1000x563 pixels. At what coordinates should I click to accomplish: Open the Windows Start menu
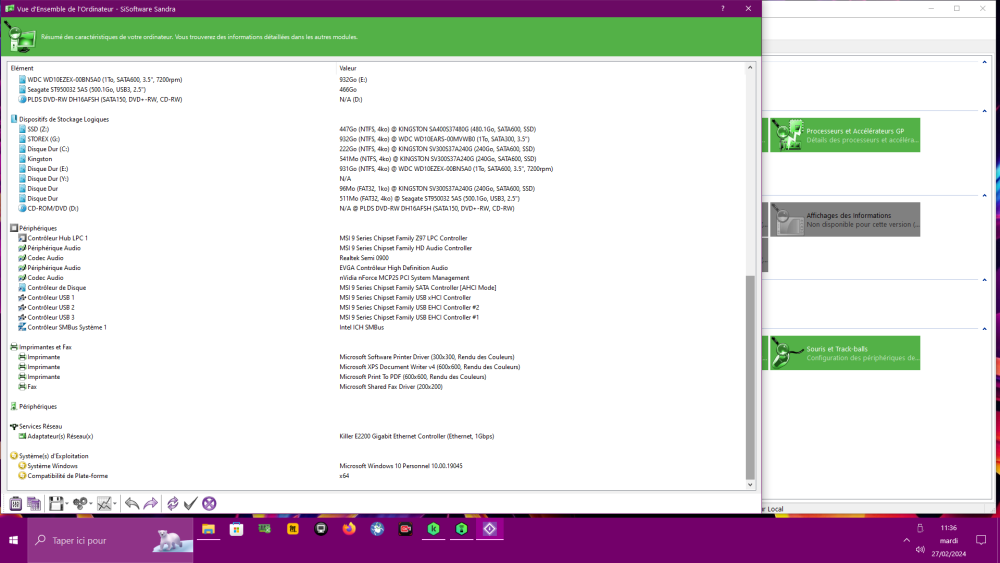[13, 540]
